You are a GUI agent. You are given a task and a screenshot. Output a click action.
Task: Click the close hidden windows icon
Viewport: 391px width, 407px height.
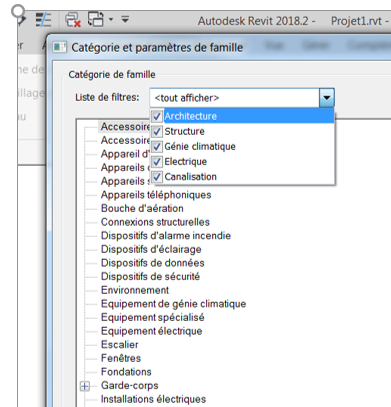pyautogui.click(x=73, y=20)
